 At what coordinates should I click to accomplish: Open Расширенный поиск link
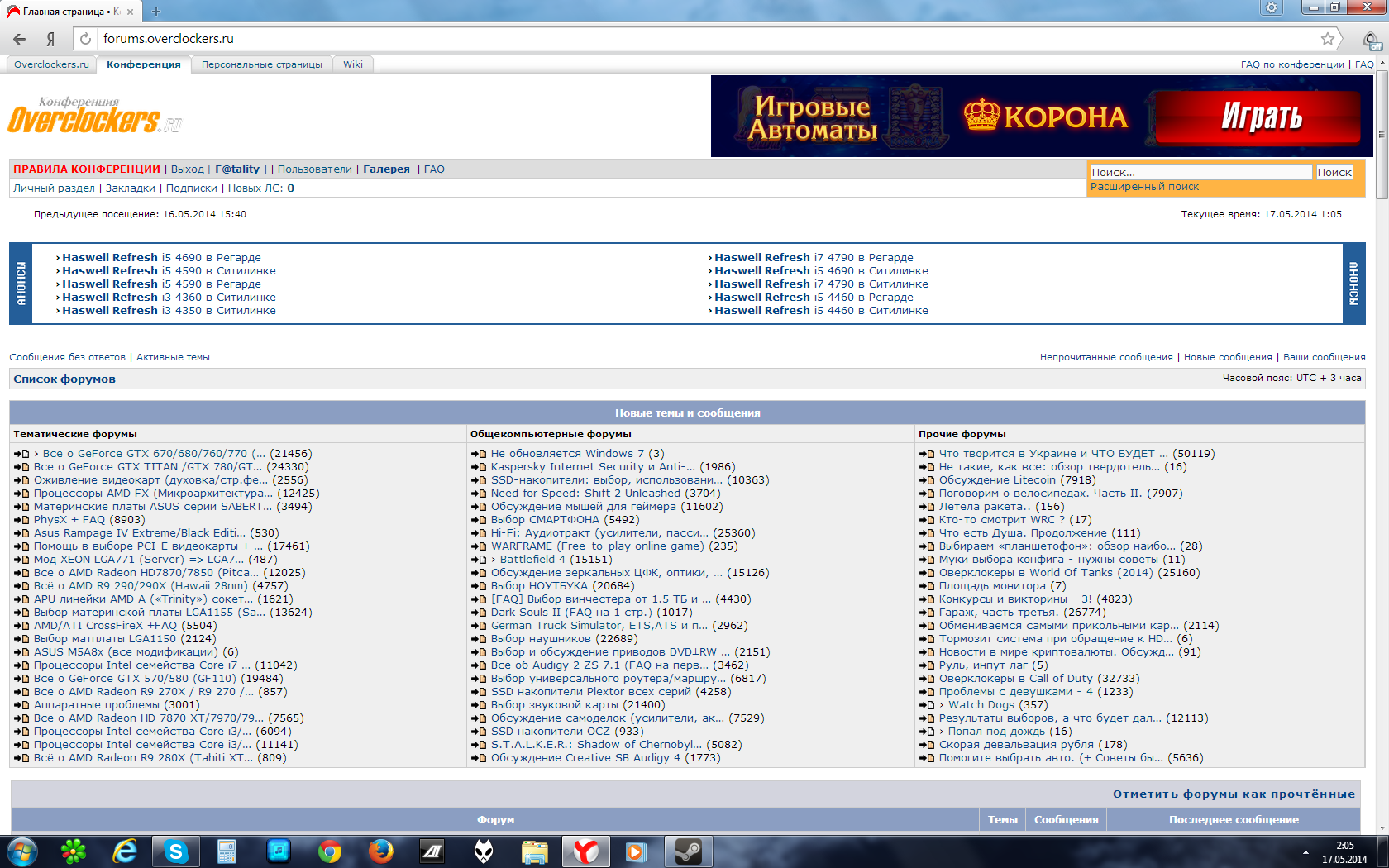(1144, 187)
